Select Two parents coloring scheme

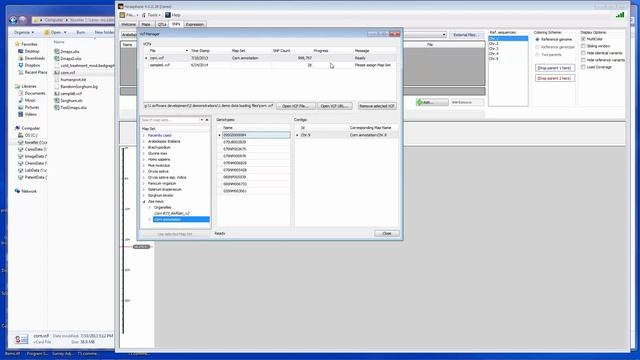(537, 54)
